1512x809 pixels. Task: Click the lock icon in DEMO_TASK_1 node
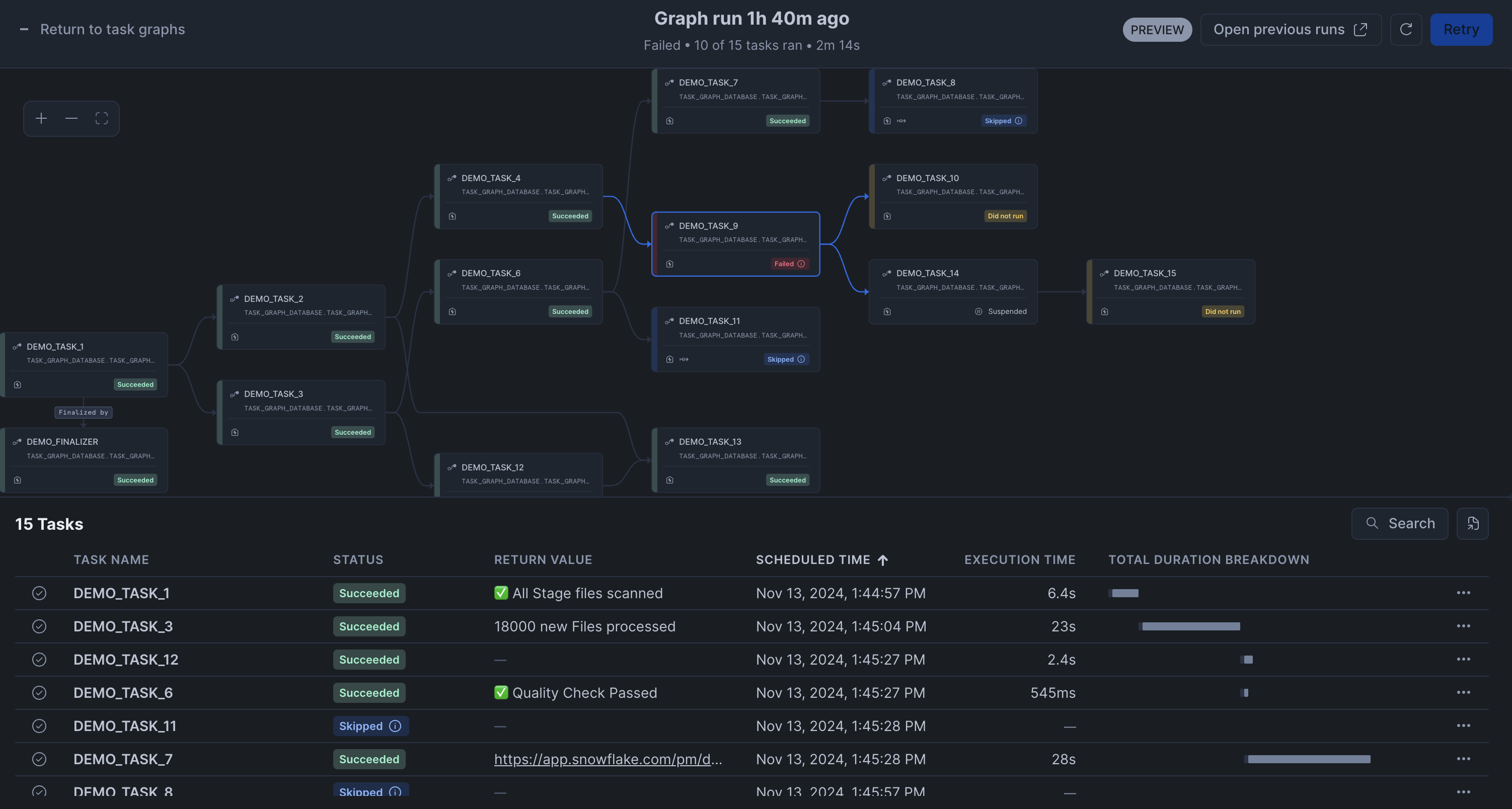(18, 385)
